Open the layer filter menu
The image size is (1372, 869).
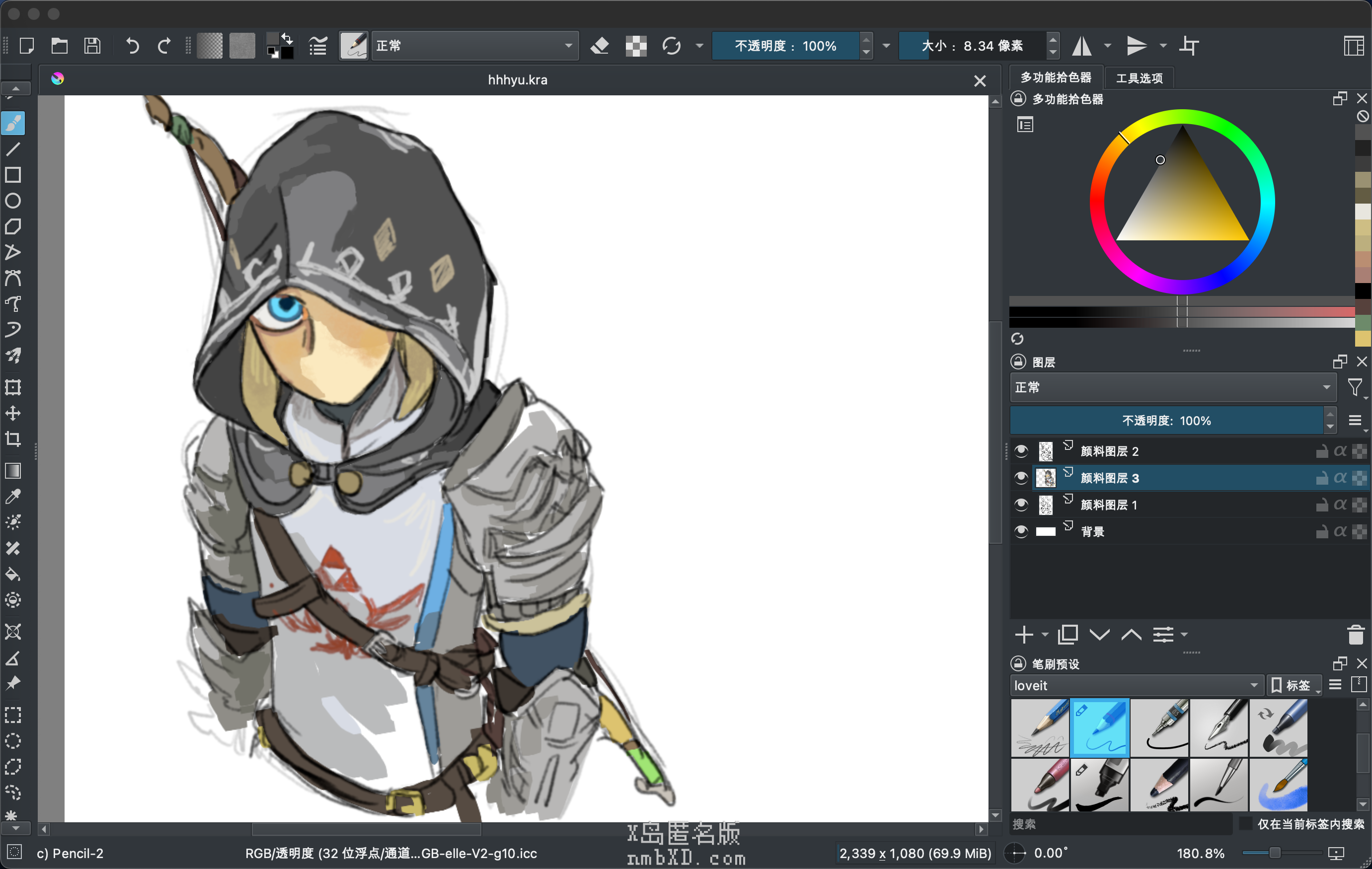click(x=1356, y=388)
